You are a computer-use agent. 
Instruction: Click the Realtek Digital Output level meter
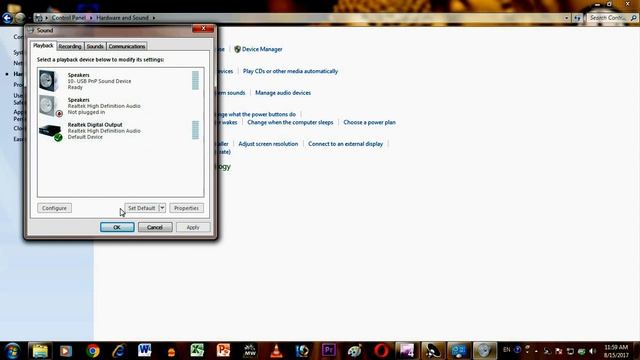196,130
